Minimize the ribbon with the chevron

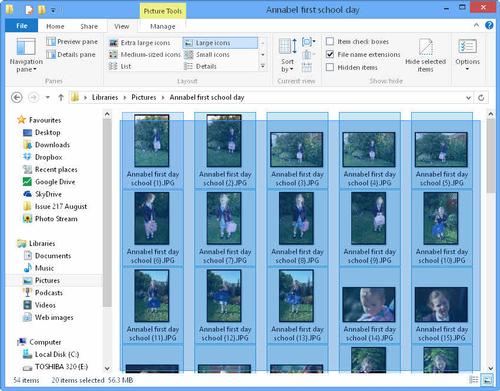pos(476,25)
